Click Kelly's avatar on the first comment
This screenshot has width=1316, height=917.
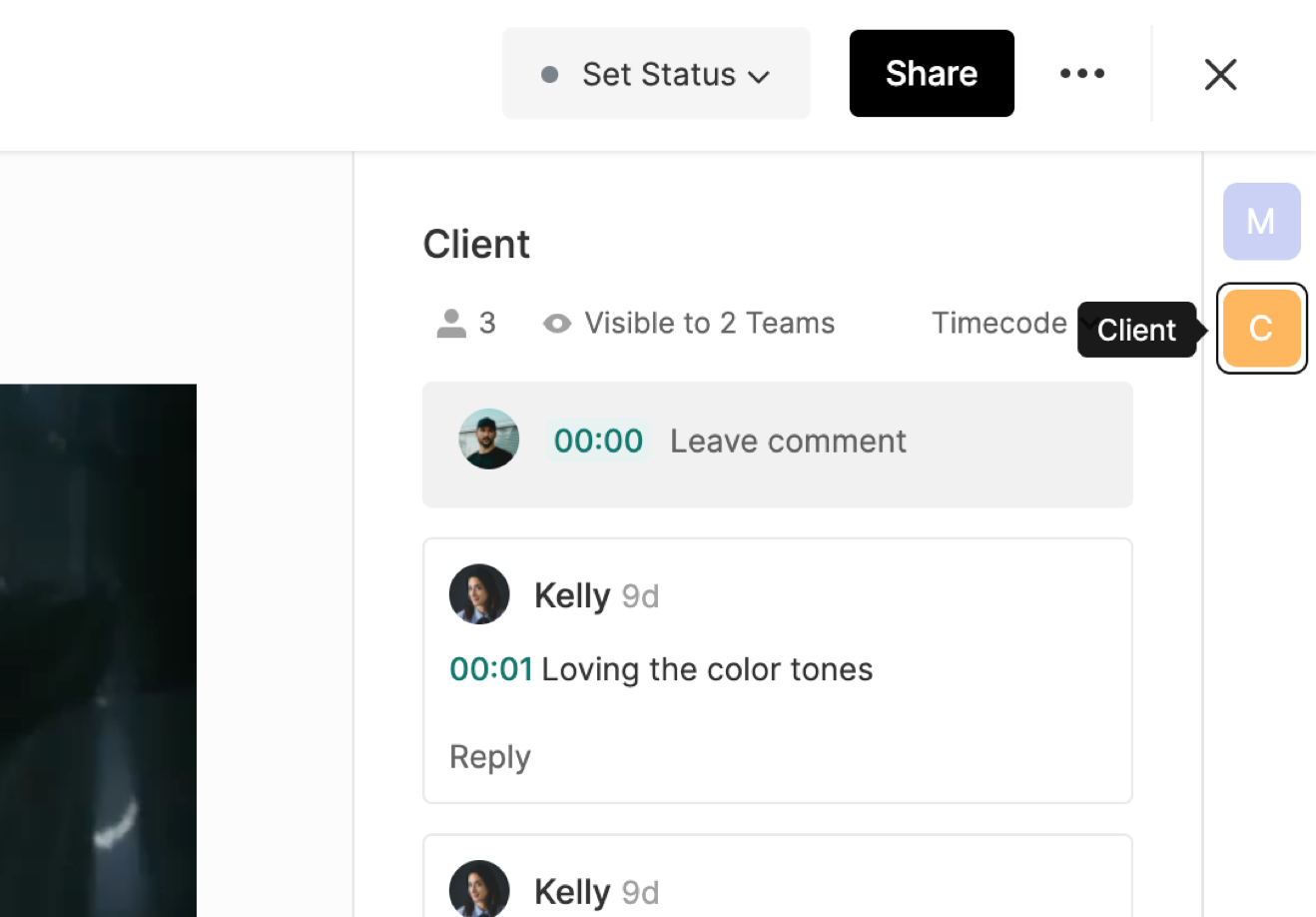click(479, 594)
